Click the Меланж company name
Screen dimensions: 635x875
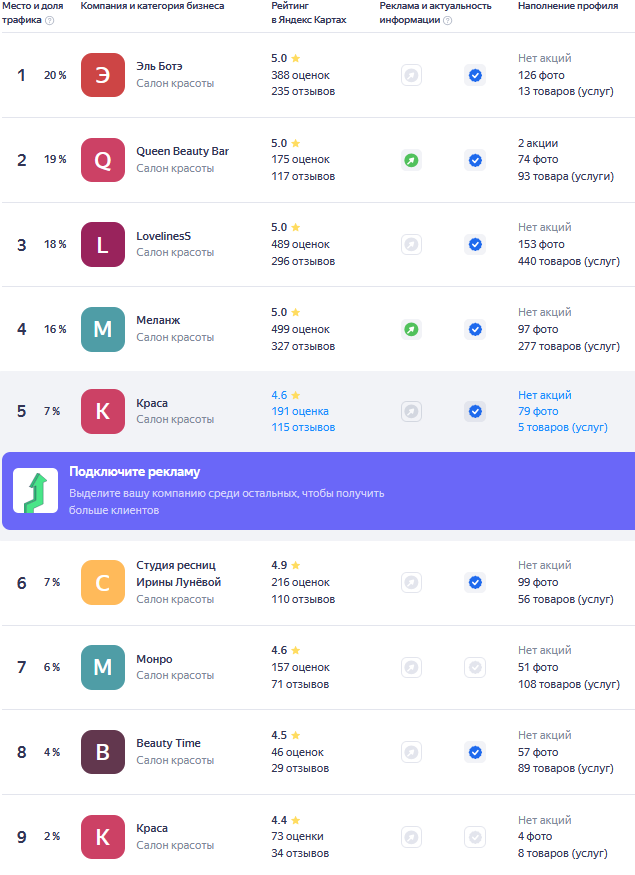point(158,320)
